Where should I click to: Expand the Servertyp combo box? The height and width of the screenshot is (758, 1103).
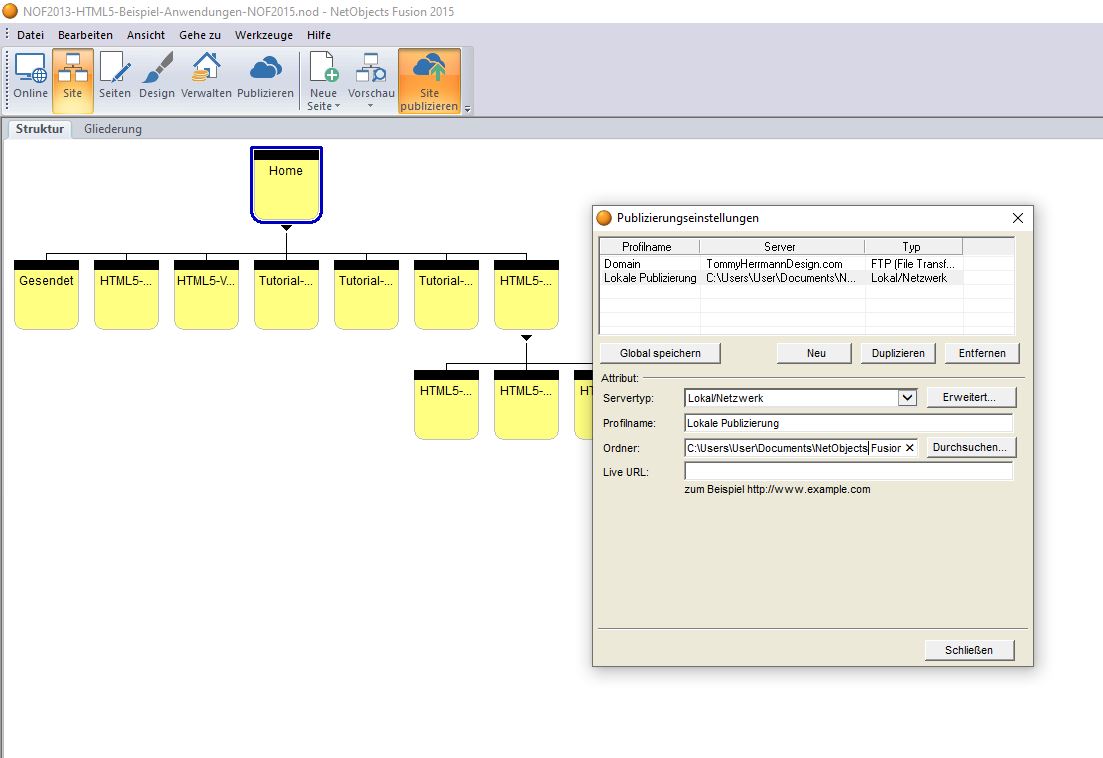coord(907,398)
